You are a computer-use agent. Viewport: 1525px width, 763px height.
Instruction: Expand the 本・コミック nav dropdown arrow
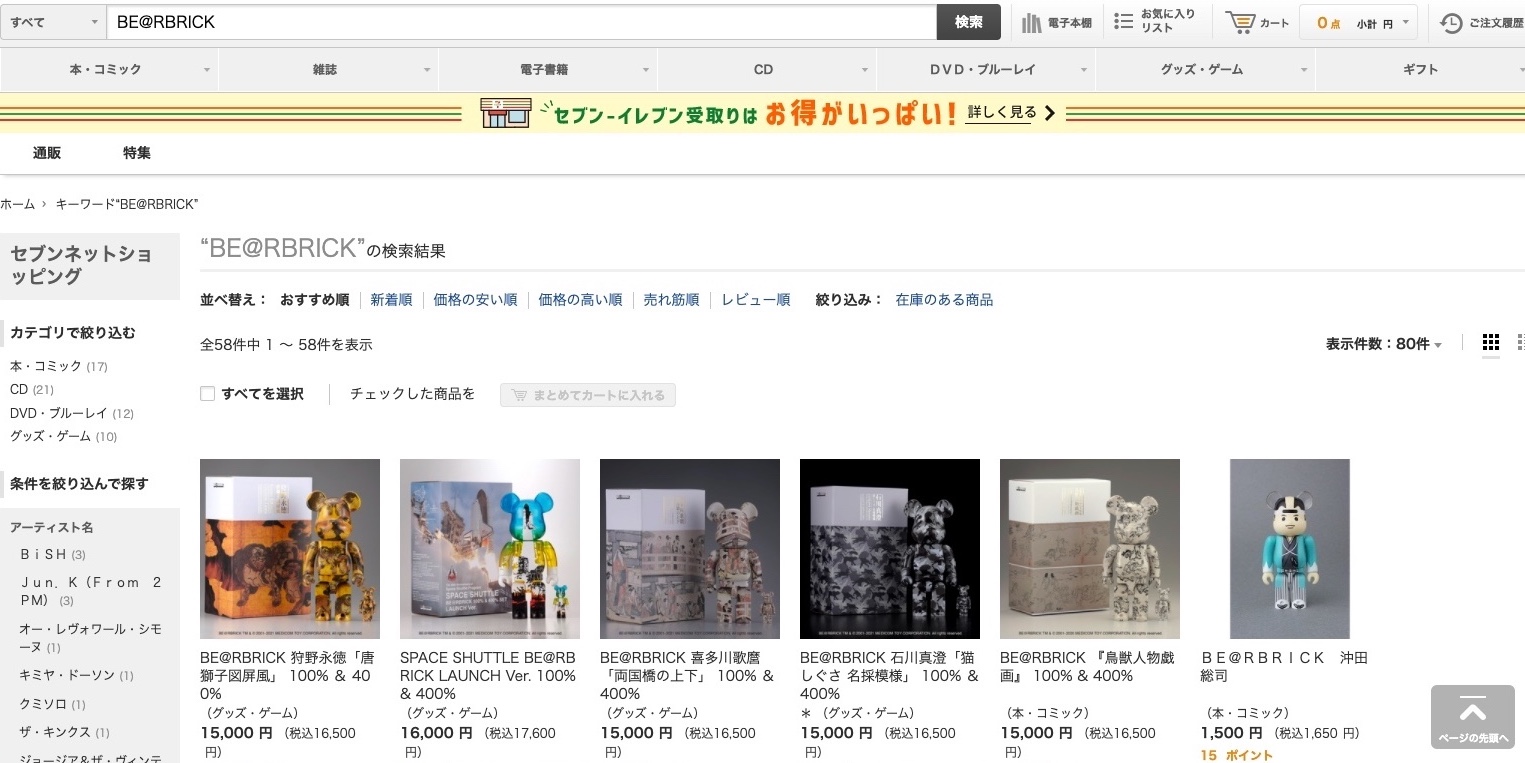coord(207,70)
